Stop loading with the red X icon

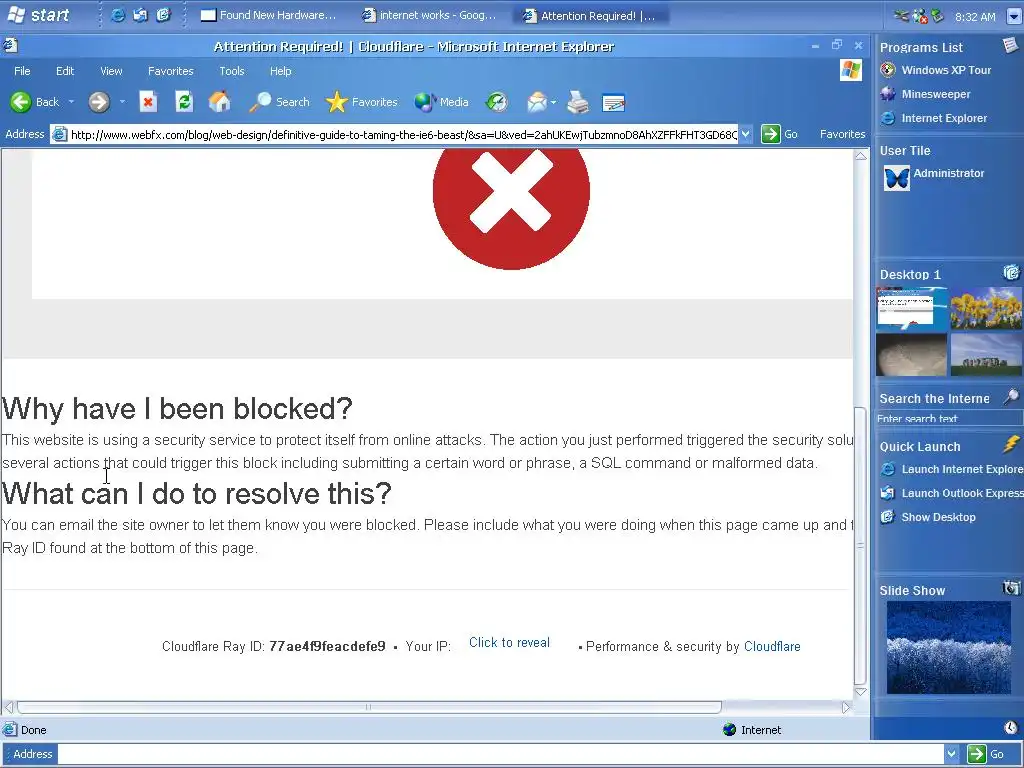[x=148, y=102]
